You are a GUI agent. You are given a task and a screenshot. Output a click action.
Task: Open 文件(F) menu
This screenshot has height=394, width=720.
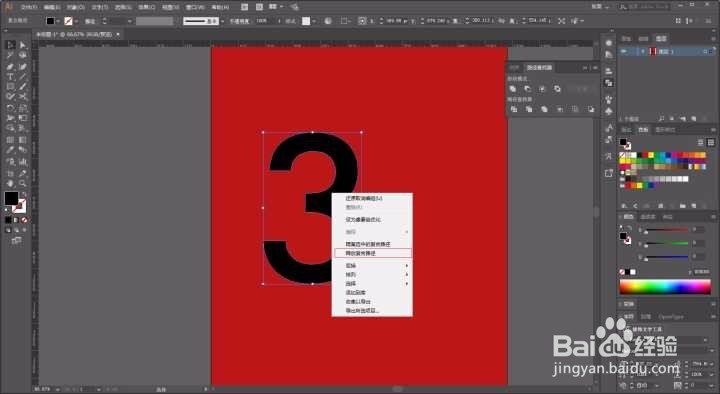point(28,7)
